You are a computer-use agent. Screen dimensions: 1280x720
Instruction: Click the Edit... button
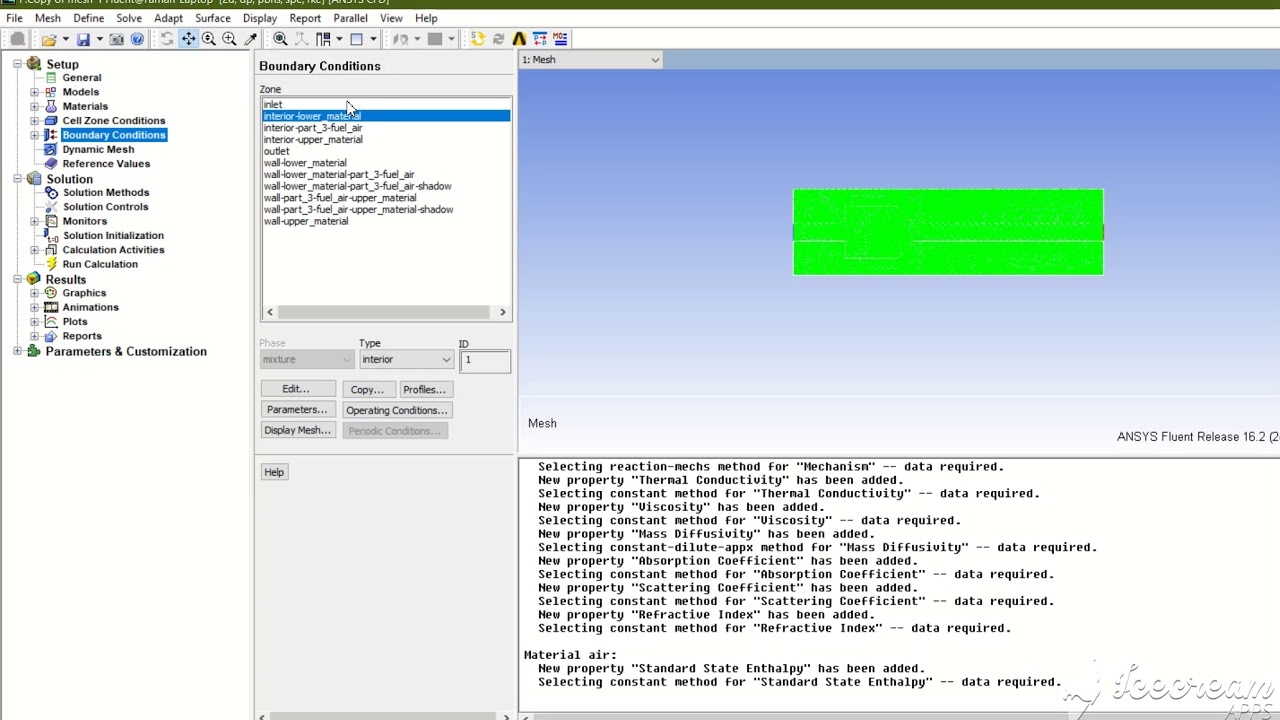(x=296, y=389)
